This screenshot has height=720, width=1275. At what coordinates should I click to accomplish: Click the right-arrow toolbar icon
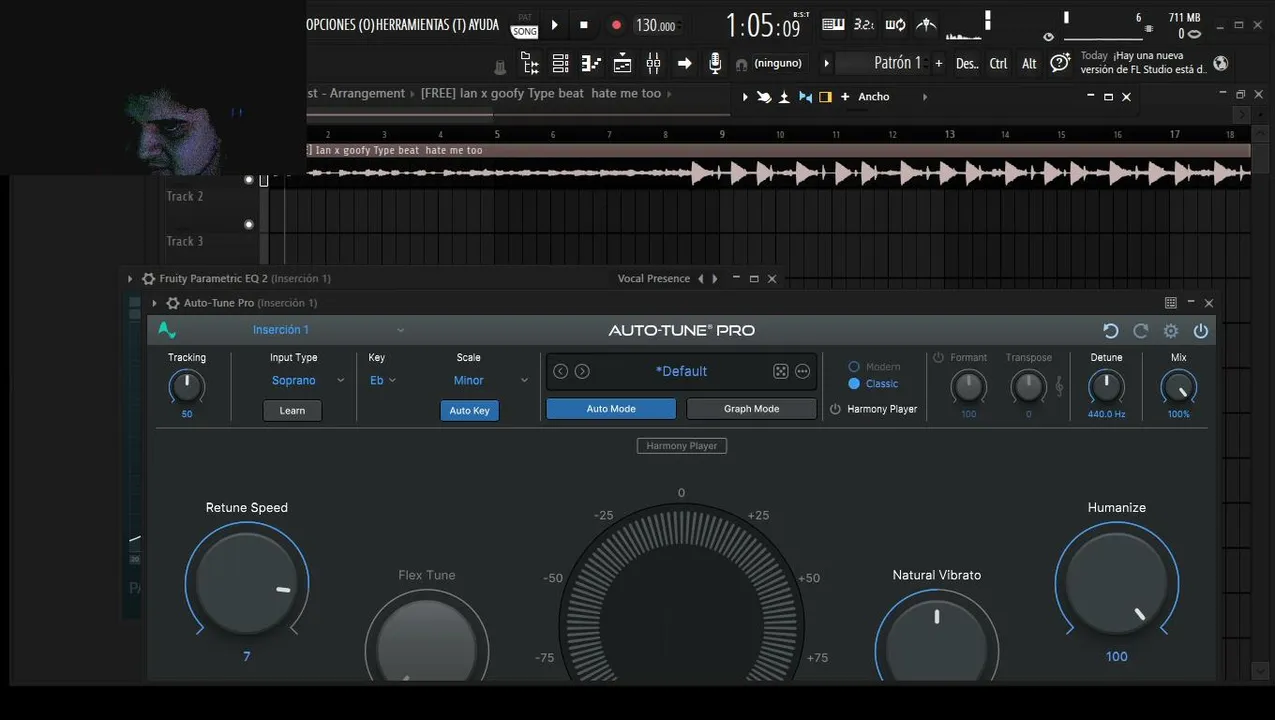685,64
